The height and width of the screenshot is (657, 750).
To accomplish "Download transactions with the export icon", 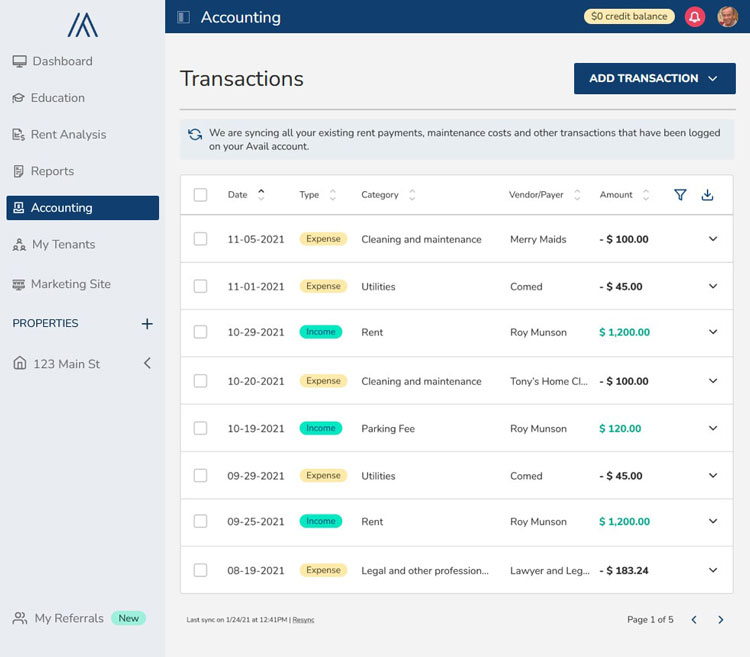I will coord(707,195).
